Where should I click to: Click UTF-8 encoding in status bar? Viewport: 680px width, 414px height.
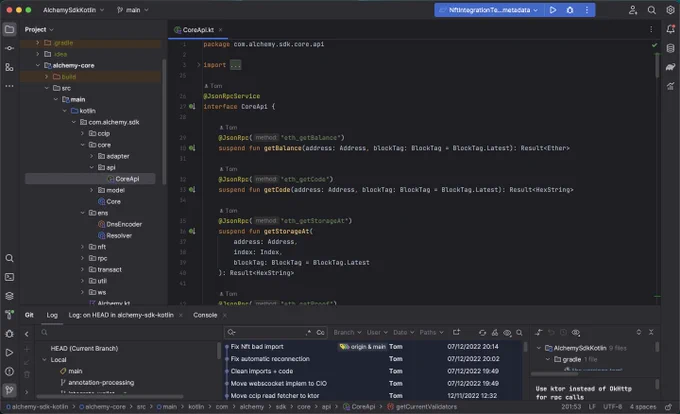(x=612, y=407)
